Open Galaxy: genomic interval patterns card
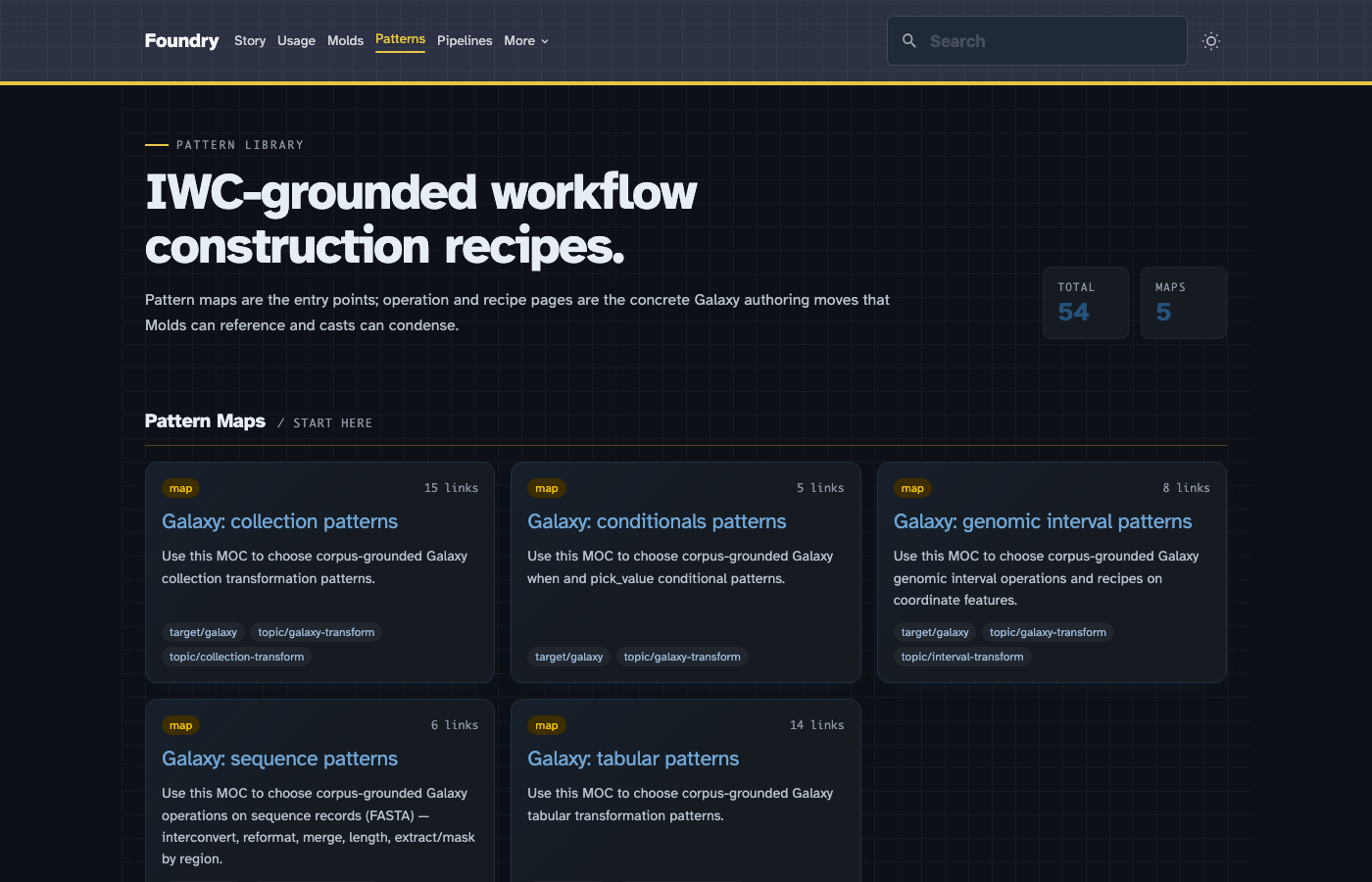Viewport: 1372px width, 882px height. (1052, 572)
